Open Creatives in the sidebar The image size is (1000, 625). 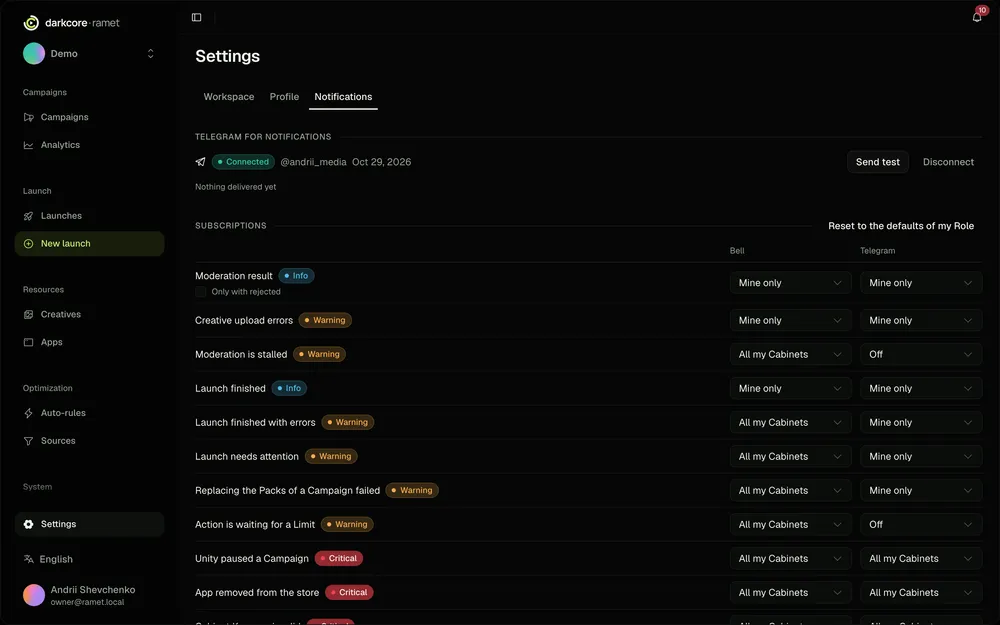pyautogui.click(x=89, y=314)
